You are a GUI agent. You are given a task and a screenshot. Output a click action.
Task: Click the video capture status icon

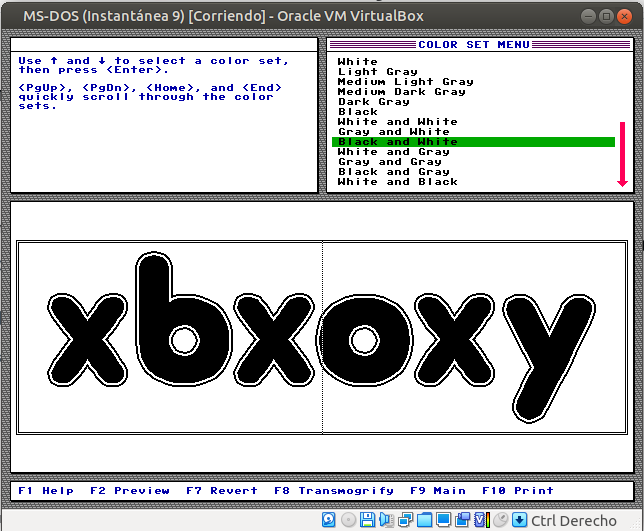462,520
